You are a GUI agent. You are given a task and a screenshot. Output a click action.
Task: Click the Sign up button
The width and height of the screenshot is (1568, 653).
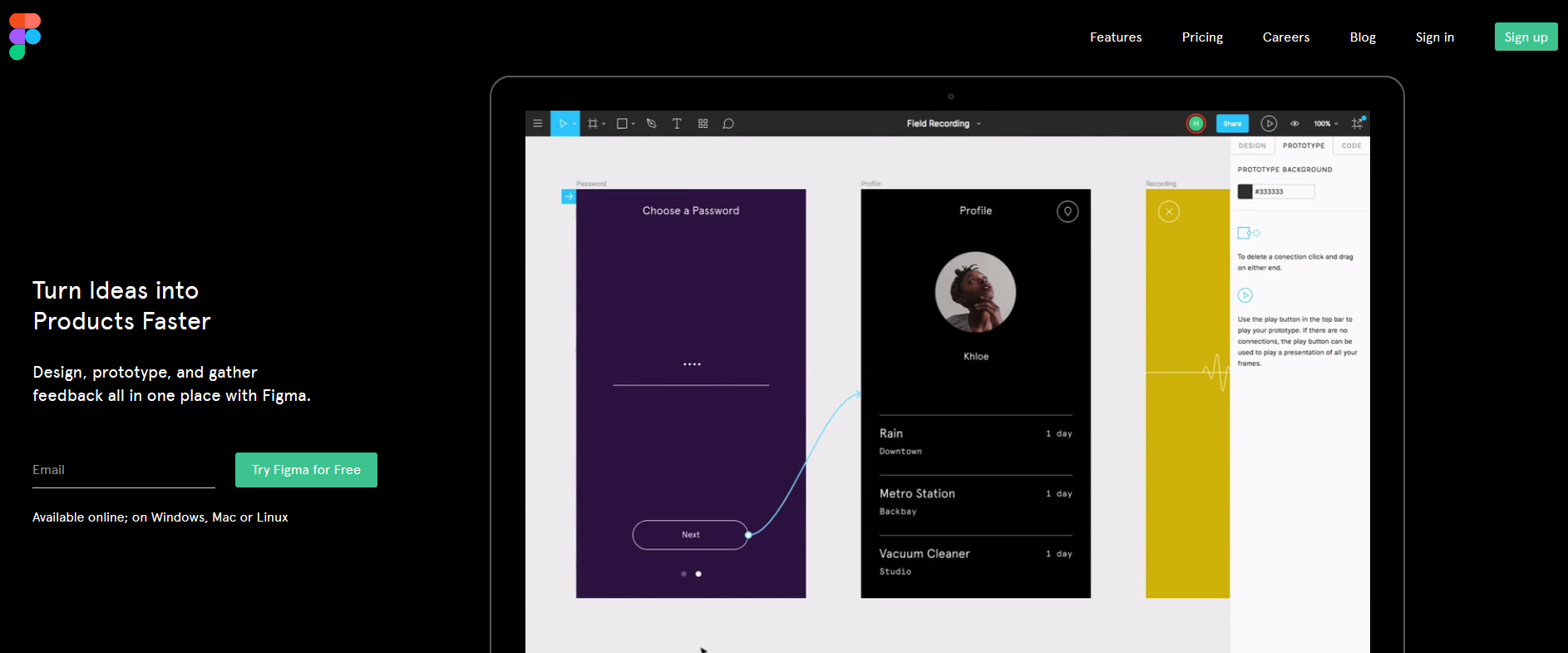(x=1526, y=37)
